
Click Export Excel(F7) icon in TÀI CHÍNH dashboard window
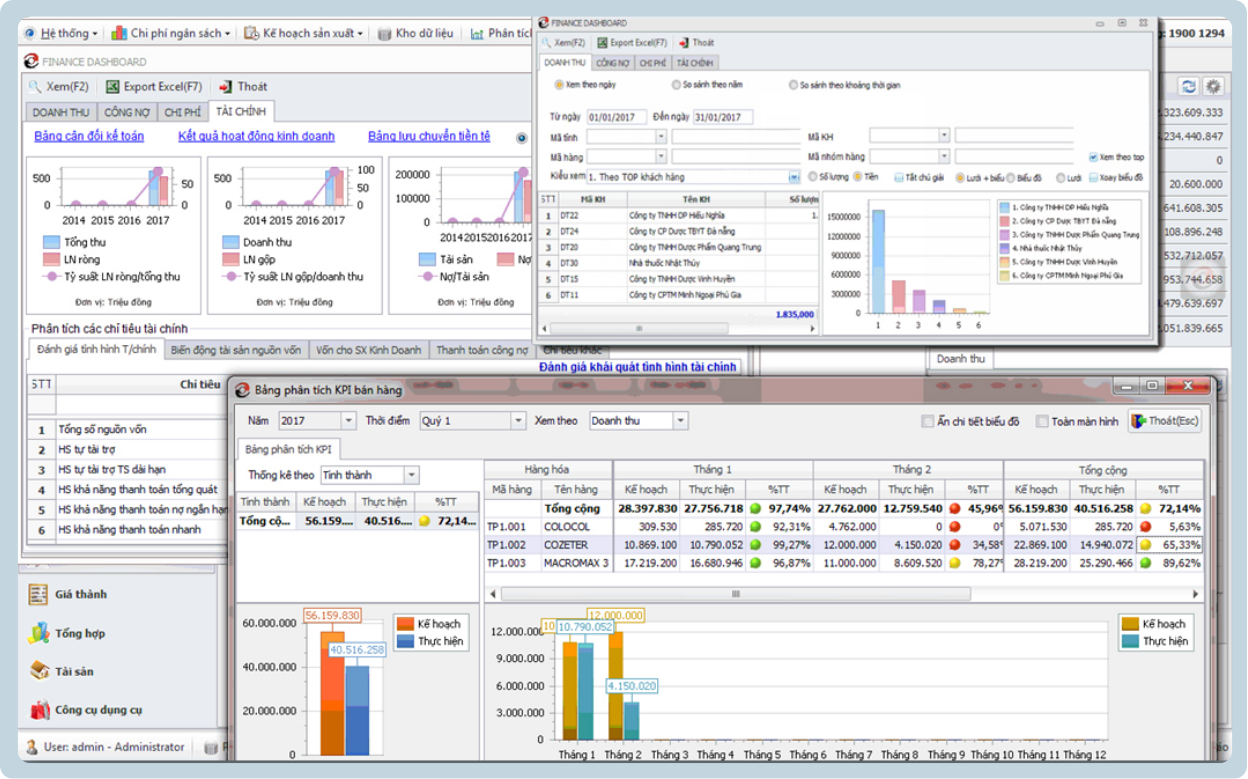pyautogui.click(x=112, y=87)
